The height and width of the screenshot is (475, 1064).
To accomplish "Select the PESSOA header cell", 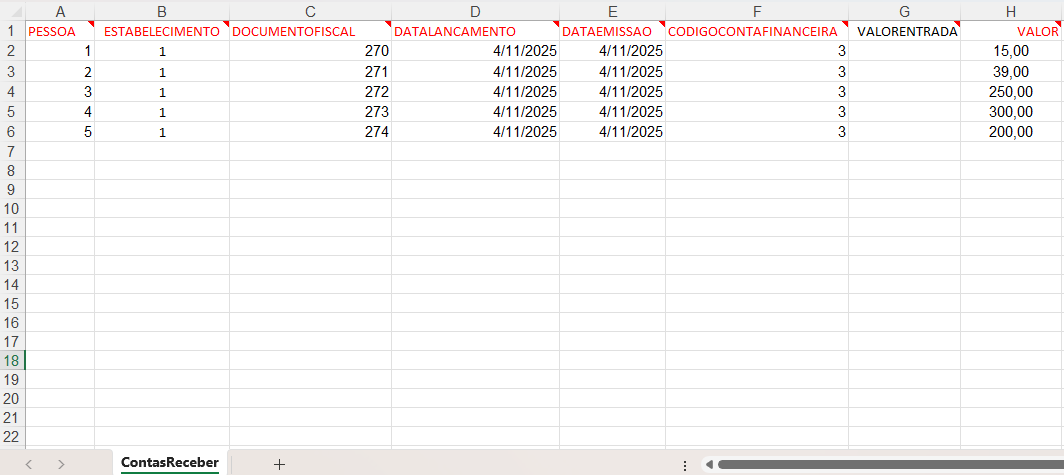I will (x=60, y=31).
